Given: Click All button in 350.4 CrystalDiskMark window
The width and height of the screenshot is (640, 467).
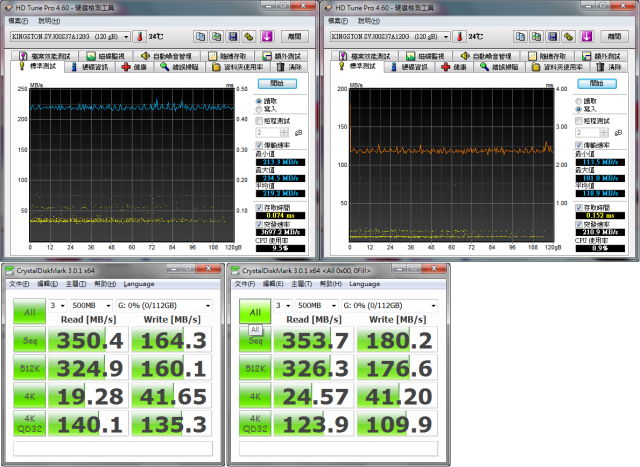Looking at the screenshot, I should 29,312.
